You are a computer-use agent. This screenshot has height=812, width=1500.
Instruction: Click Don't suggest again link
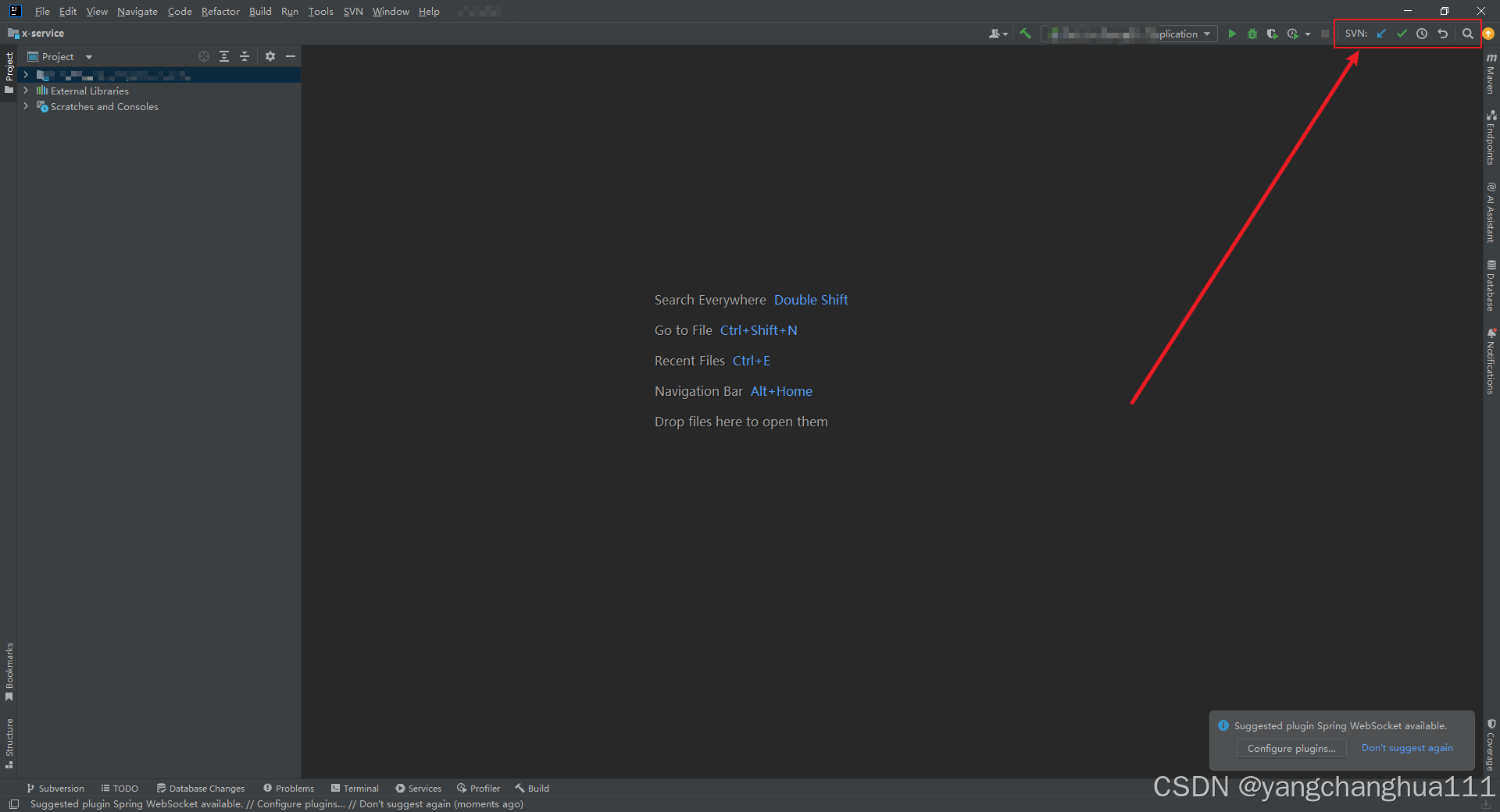(x=1407, y=748)
